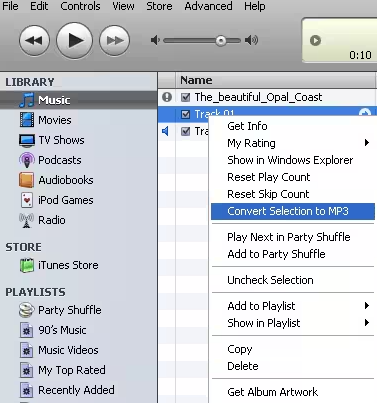Go to the iTunes Store
The height and width of the screenshot is (403, 377).
59,265
